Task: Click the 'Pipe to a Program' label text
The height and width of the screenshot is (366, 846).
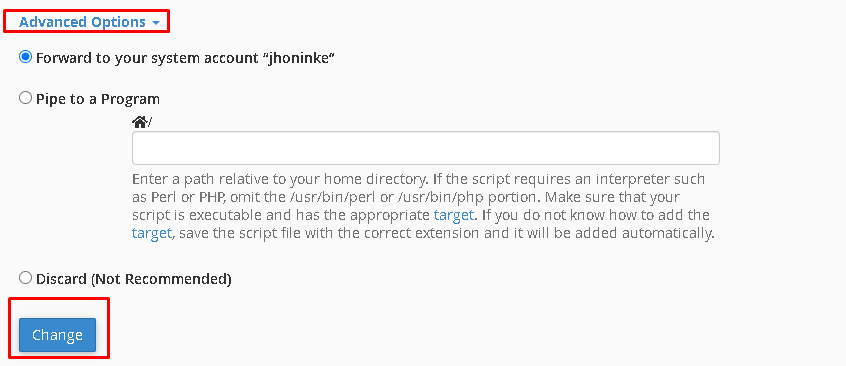Action: click(x=98, y=99)
